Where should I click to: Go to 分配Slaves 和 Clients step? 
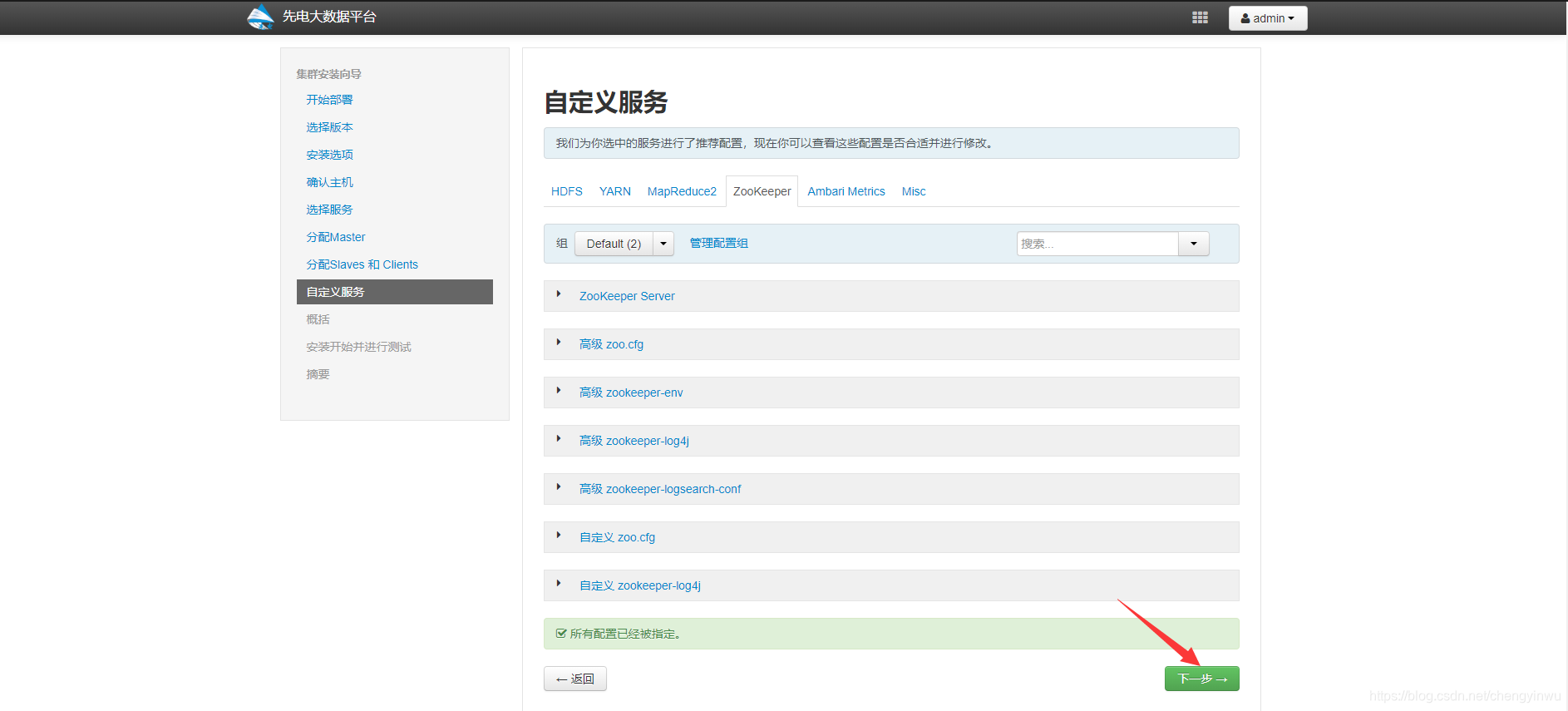click(x=362, y=264)
